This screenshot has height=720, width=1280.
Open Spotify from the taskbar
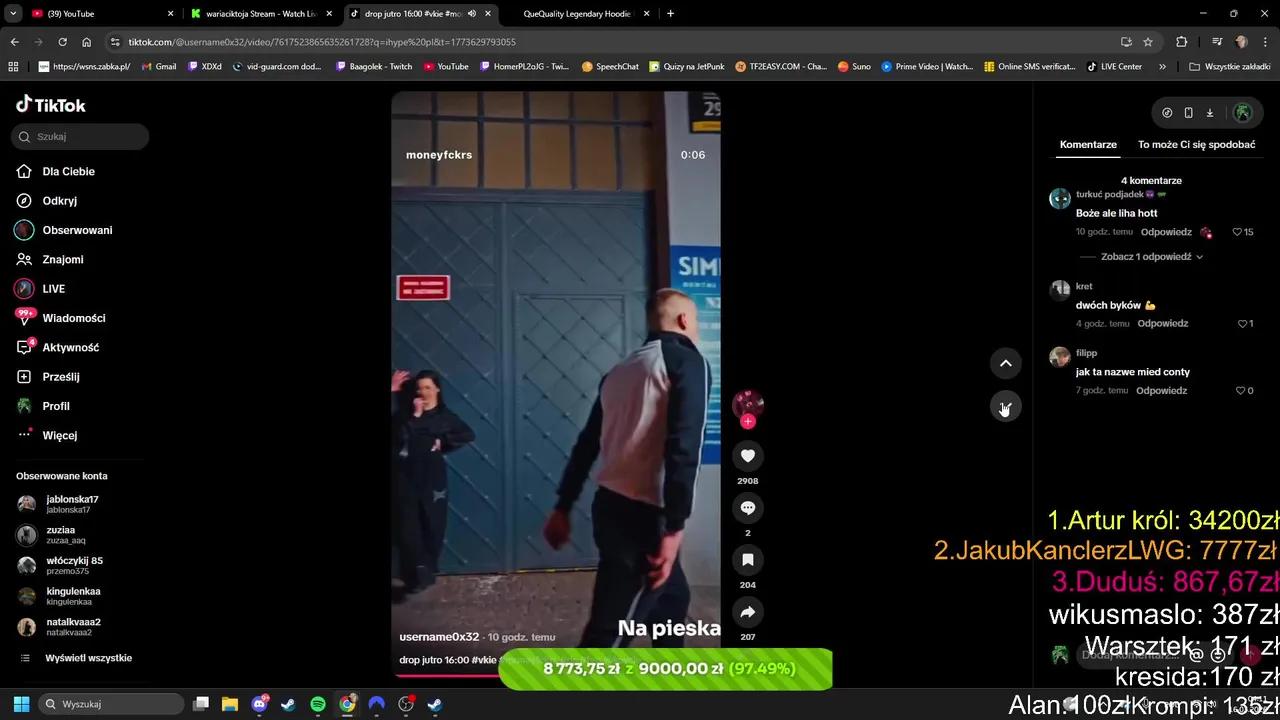point(318,704)
